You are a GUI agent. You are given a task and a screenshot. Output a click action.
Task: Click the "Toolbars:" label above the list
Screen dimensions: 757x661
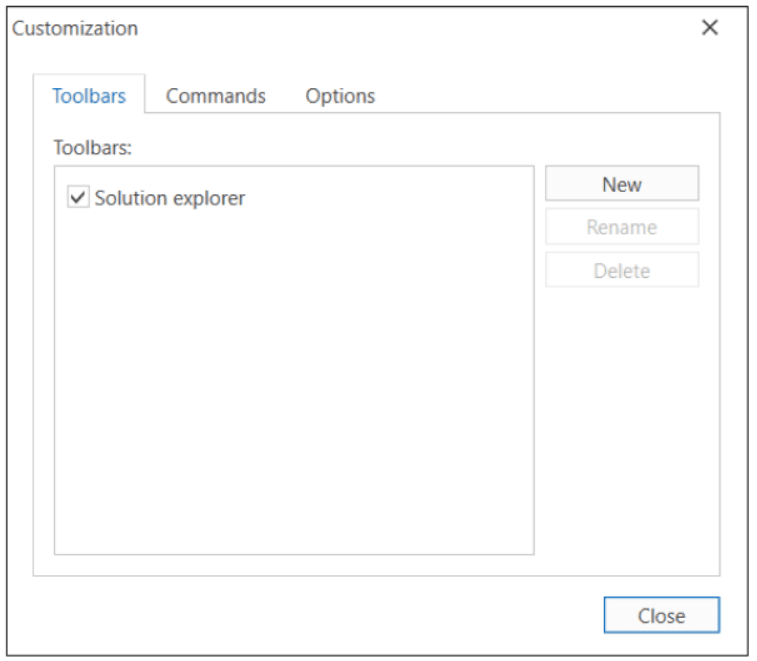[93, 147]
